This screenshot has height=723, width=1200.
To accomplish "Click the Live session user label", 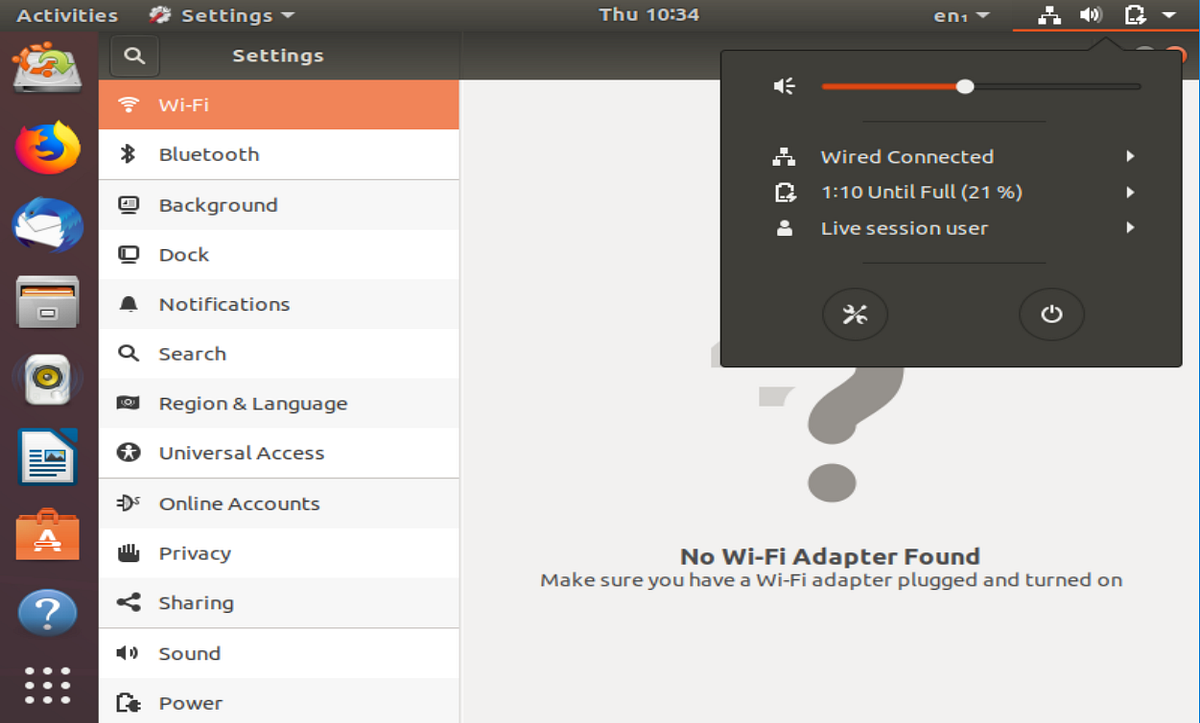I will 904,228.
